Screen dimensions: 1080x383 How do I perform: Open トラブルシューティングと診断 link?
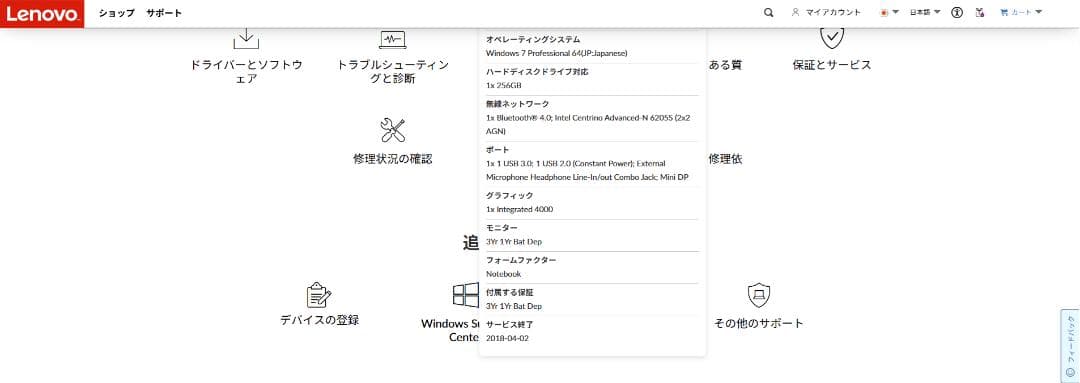point(393,72)
